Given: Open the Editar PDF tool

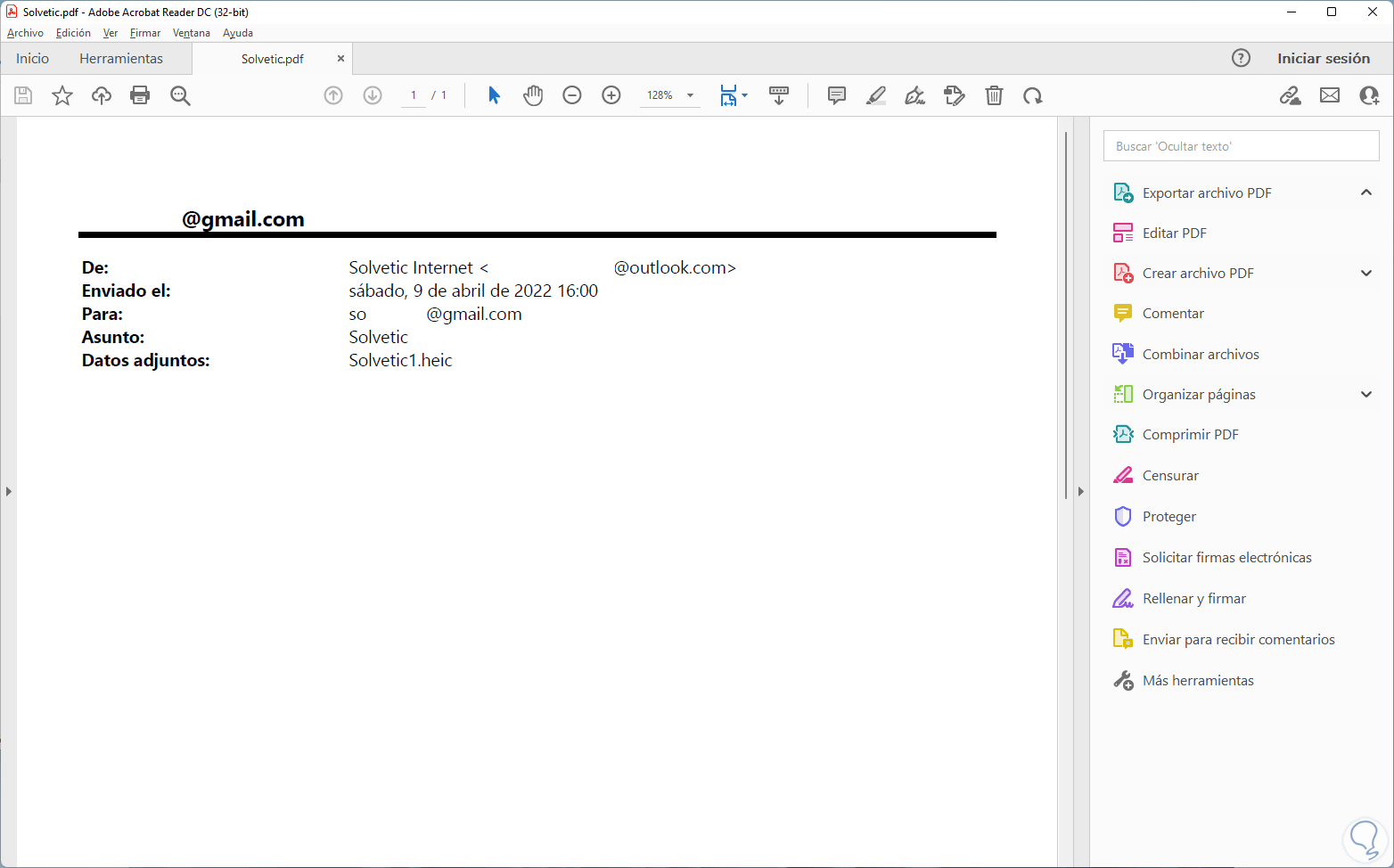Looking at the screenshot, I should (1175, 233).
